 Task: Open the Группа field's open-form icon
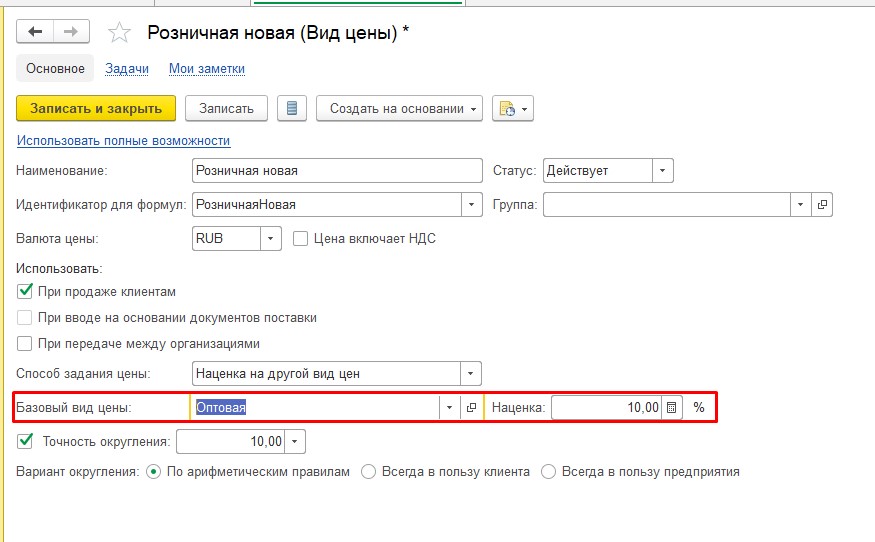pos(822,204)
